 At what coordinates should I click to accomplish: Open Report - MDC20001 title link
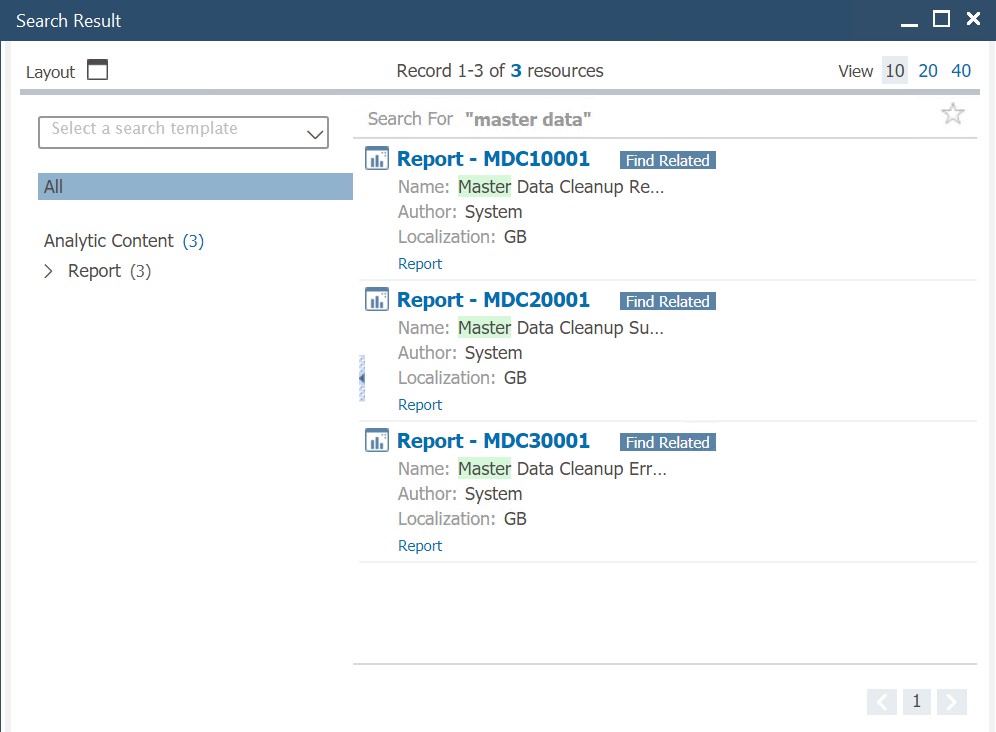pyautogui.click(x=493, y=299)
